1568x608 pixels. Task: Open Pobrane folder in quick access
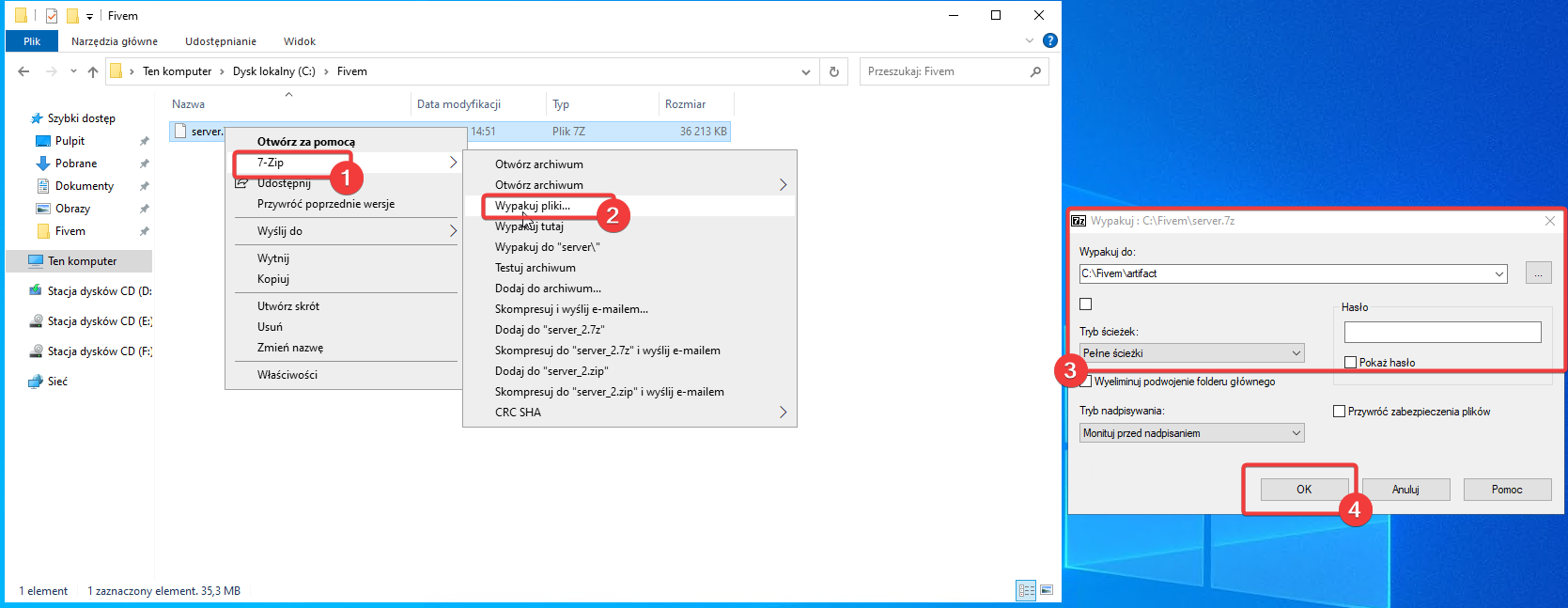[76, 164]
